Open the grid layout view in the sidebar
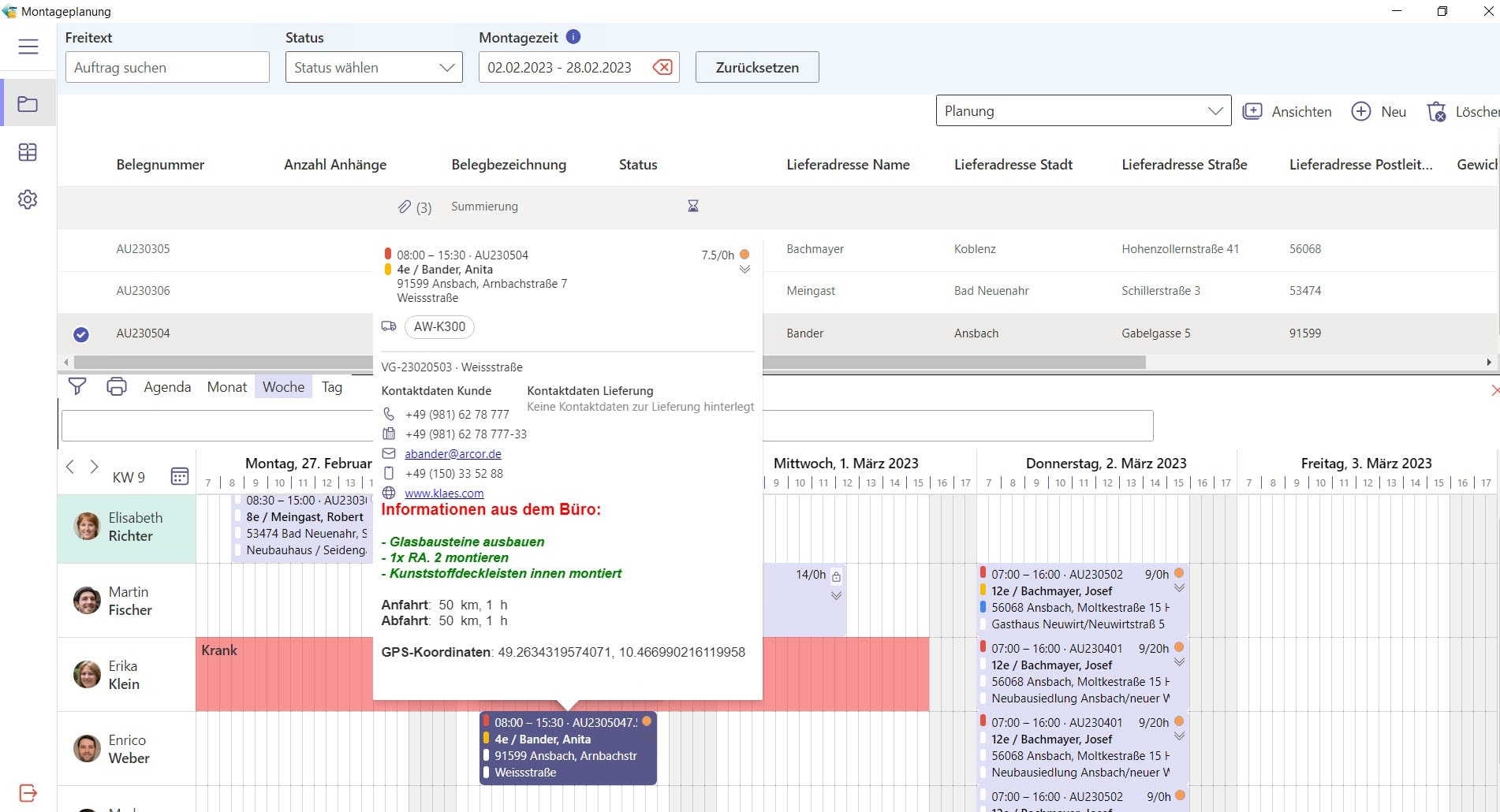Viewport: 1500px width, 812px height. click(x=28, y=152)
